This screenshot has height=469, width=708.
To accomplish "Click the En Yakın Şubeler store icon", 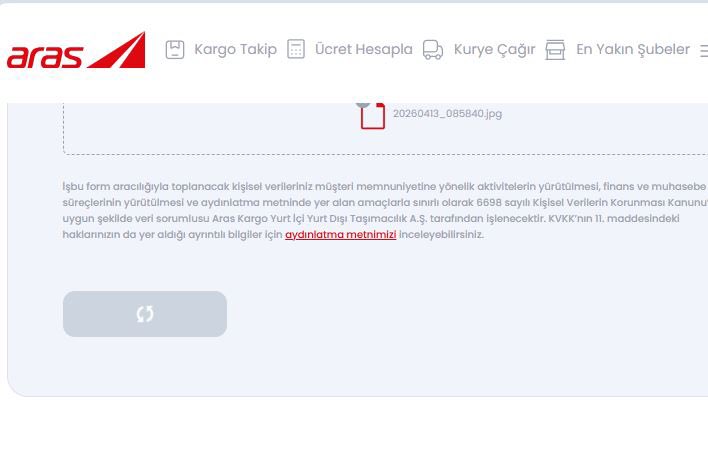I will pyautogui.click(x=555, y=50).
